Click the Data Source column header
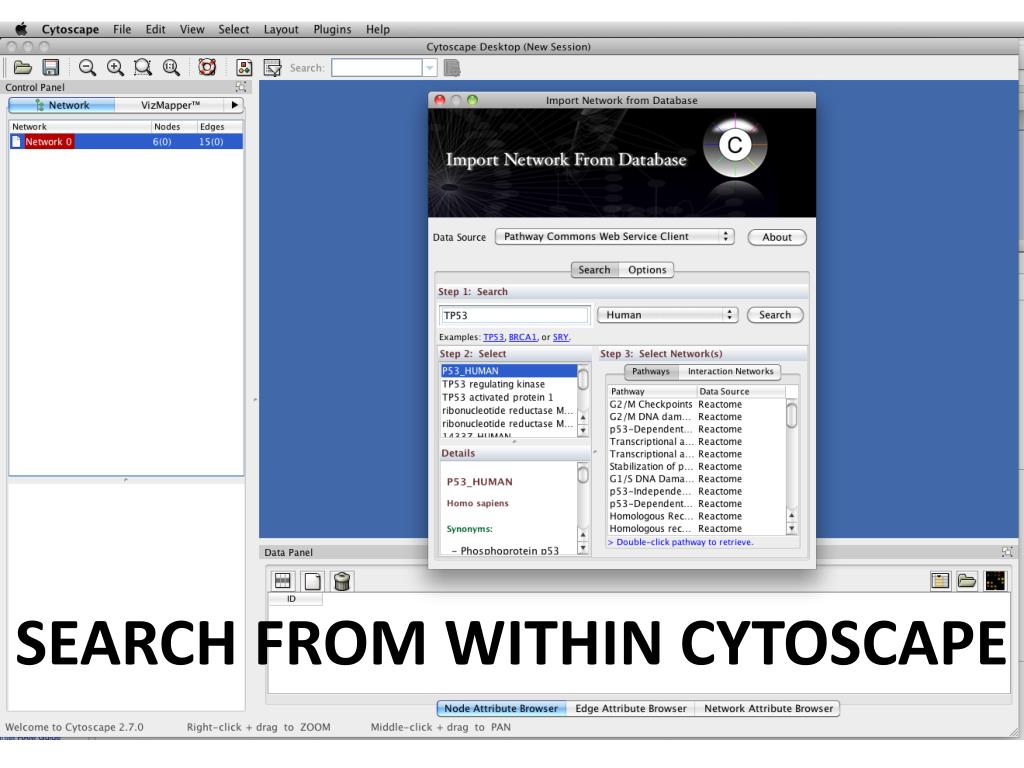This screenshot has width=1024, height=768. [741, 391]
